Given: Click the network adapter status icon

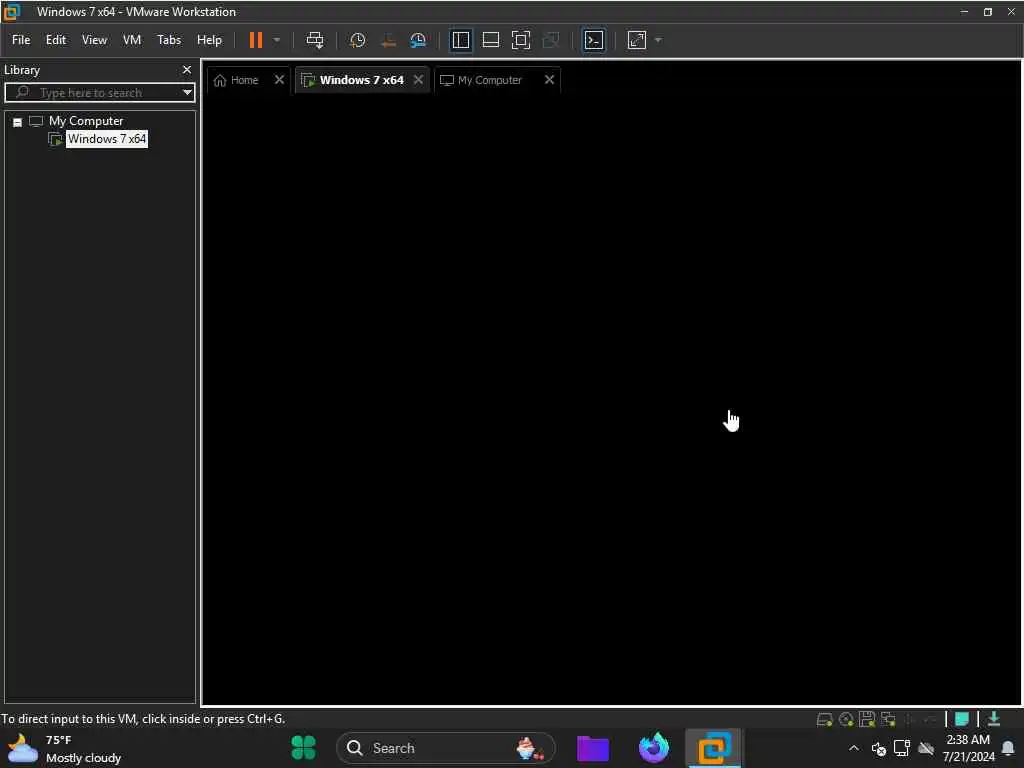Looking at the screenshot, I should (888, 719).
